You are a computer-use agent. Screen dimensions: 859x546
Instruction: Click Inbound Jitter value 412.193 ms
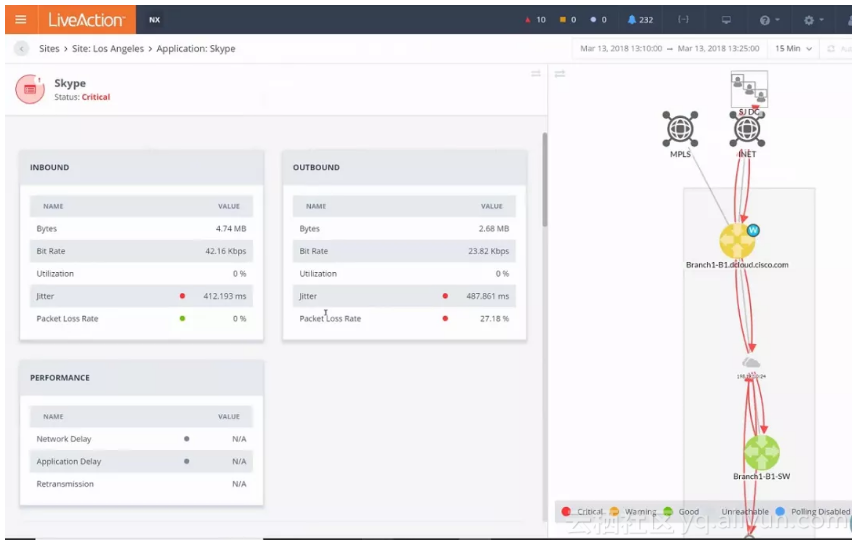pos(225,296)
